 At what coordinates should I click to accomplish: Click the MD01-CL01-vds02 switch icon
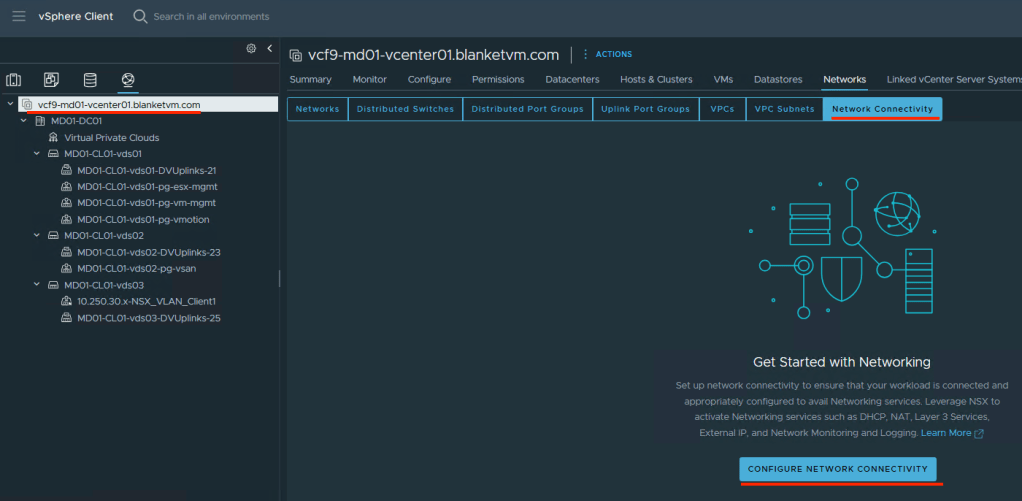53,236
